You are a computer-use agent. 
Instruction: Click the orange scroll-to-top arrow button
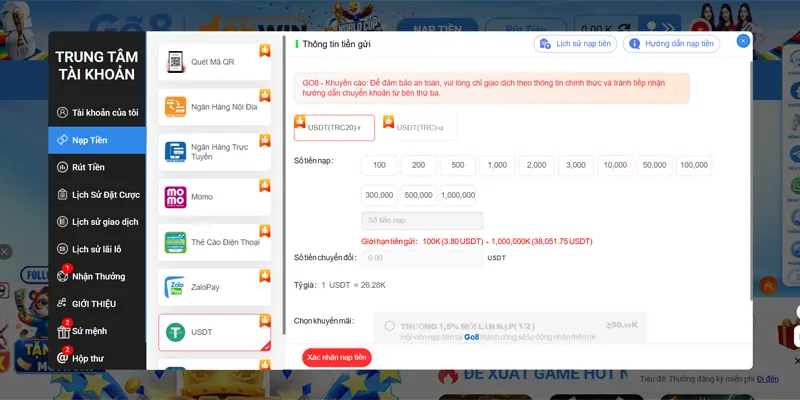[768, 285]
